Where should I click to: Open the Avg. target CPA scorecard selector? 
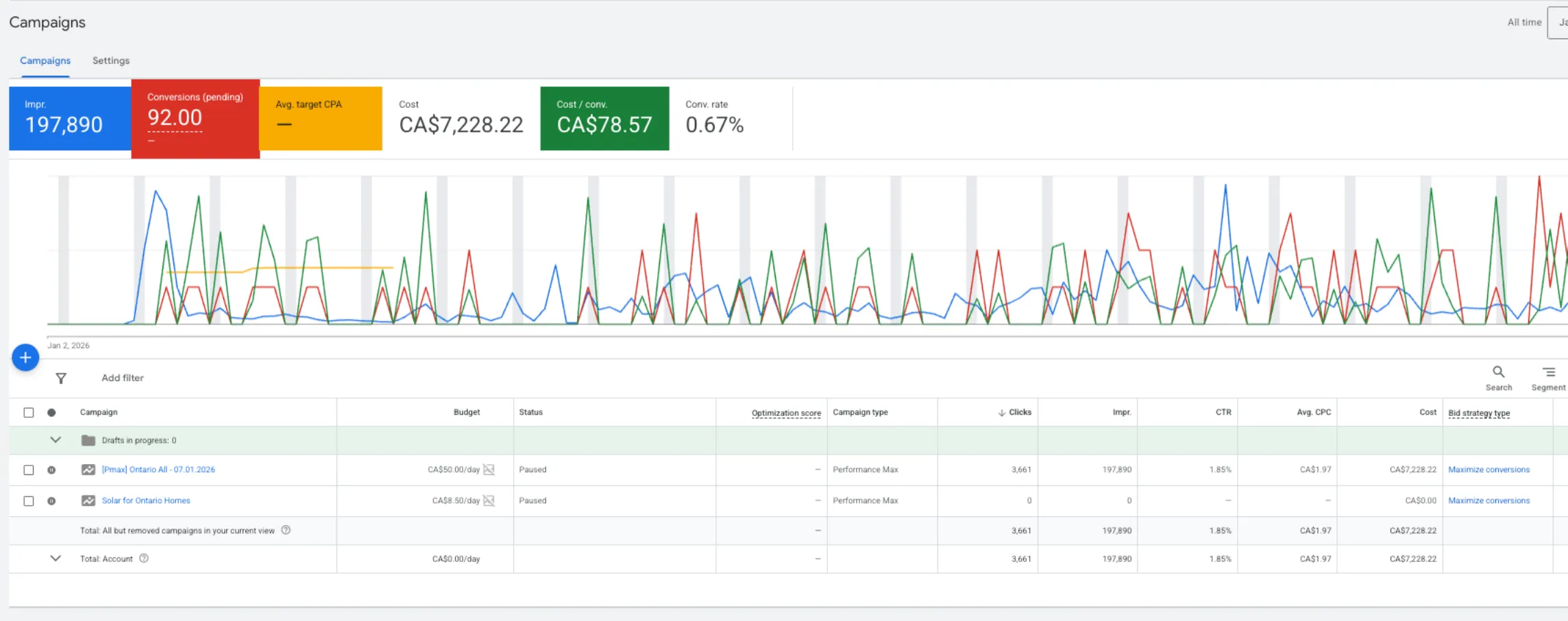[321, 118]
